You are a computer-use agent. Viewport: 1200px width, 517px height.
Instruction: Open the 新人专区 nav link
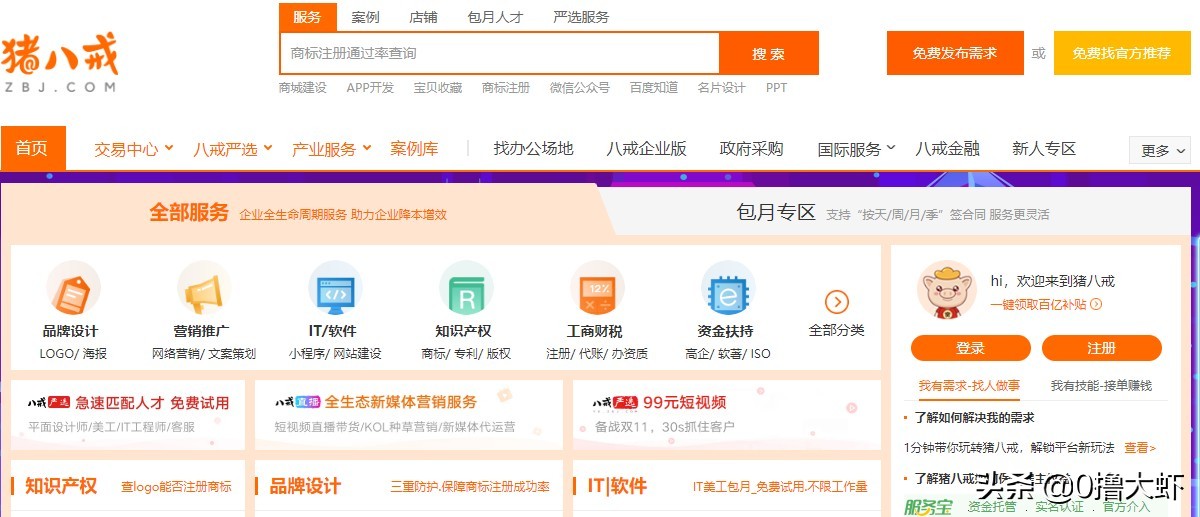click(x=1044, y=149)
